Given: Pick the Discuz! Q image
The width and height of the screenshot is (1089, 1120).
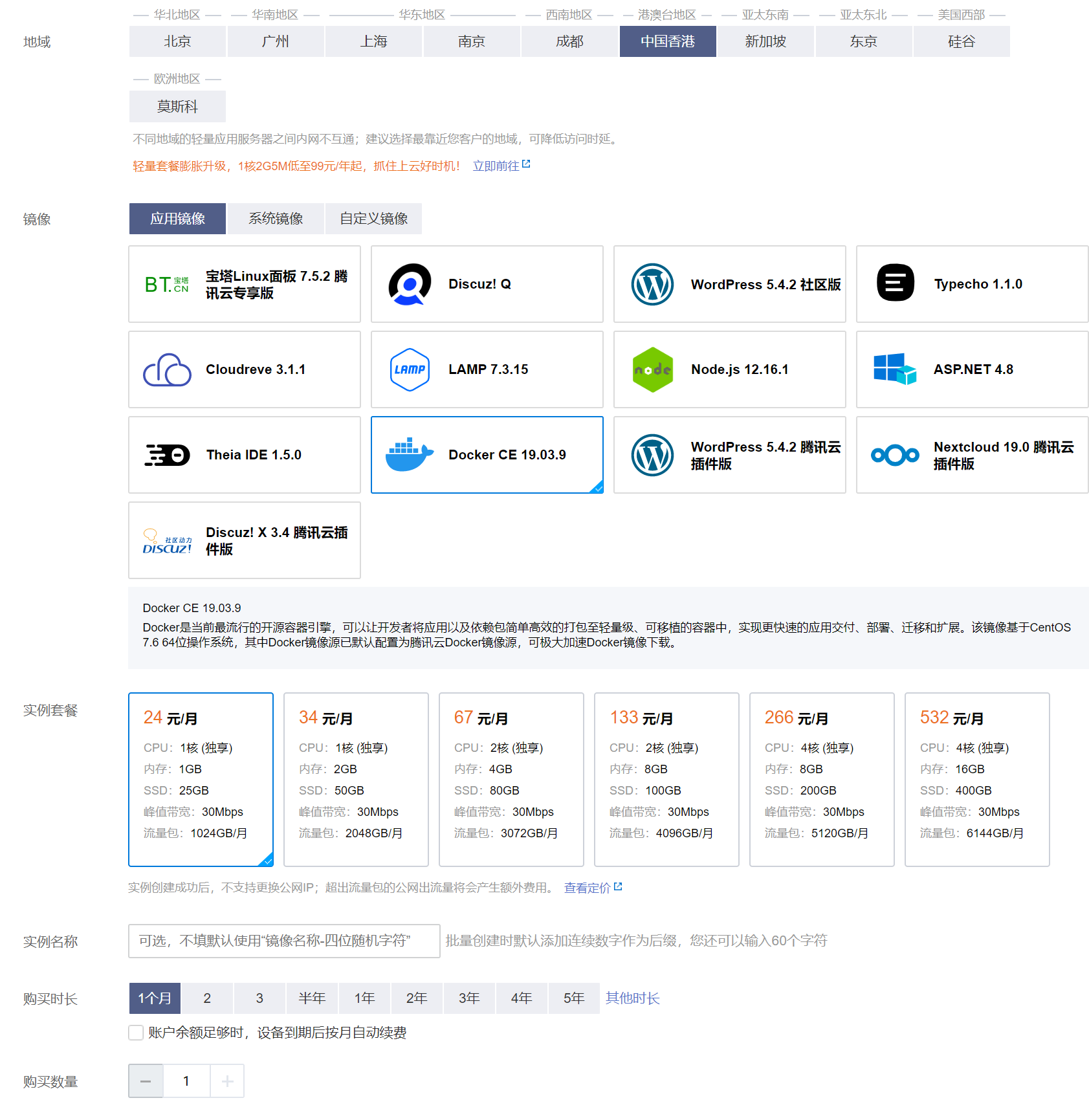Looking at the screenshot, I should pyautogui.click(x=487, y=284).
